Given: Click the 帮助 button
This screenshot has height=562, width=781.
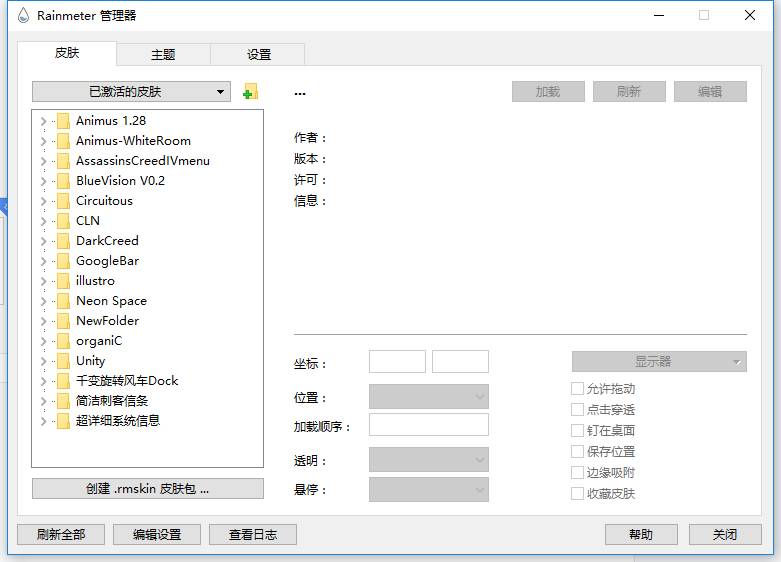Looking at the screenshot, I should click(x=641, y=535).
